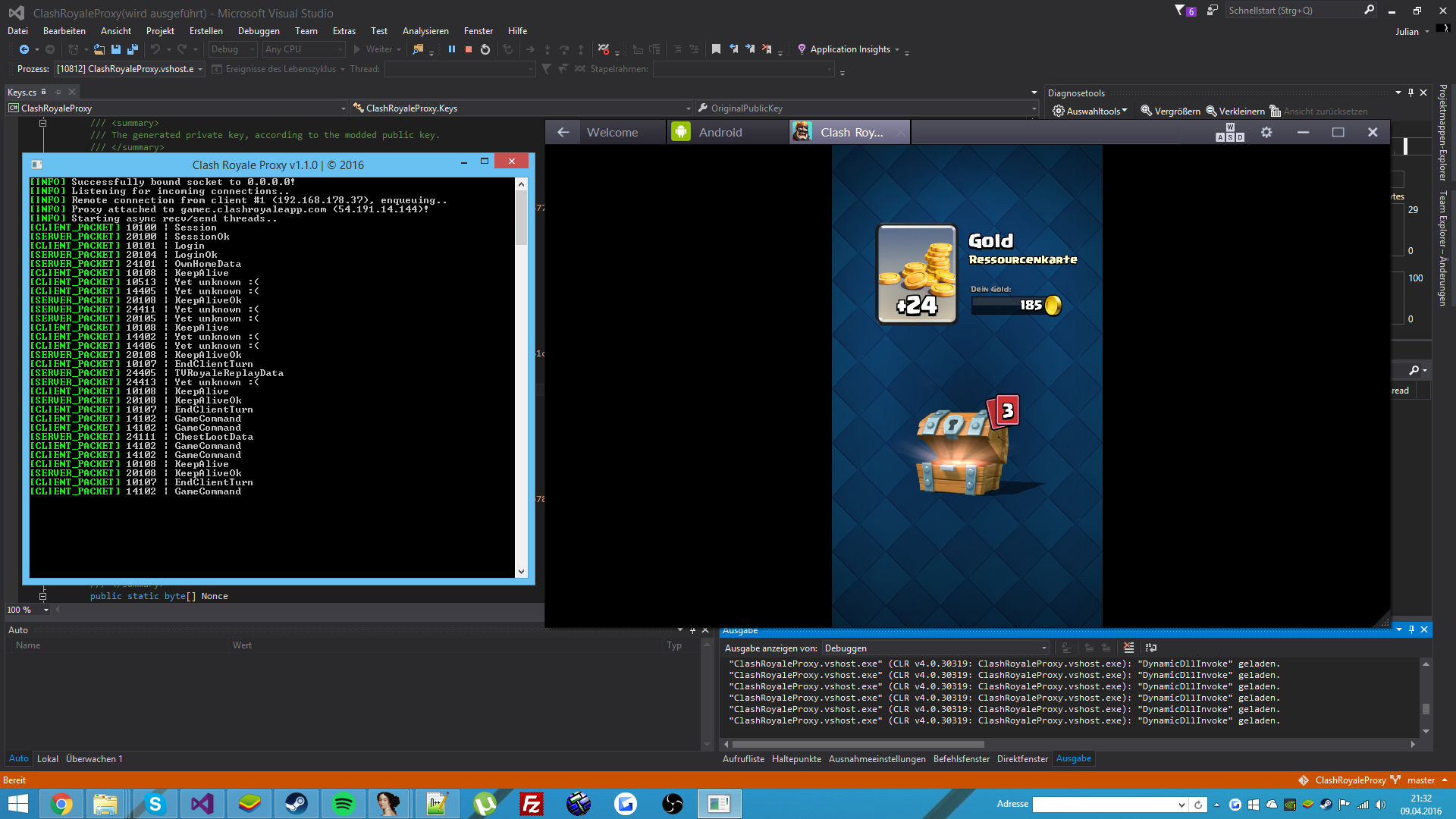Clear all output in Ausgabe panel
1456x819 pixels.
[1128, 648]
